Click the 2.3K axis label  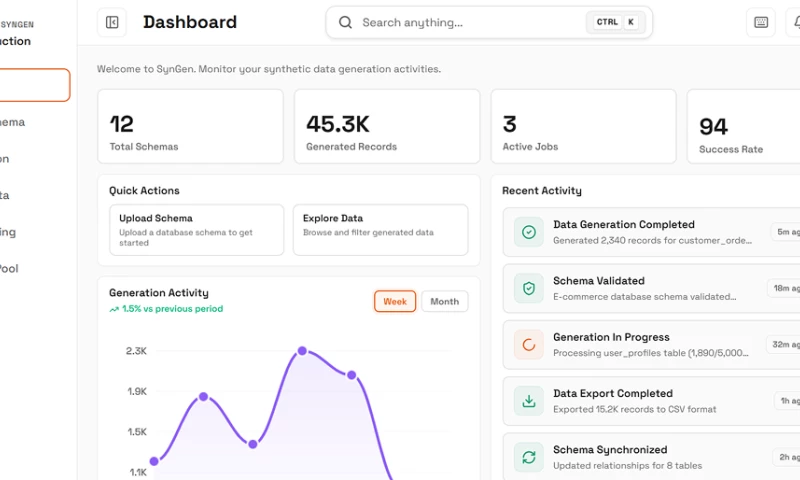coord(136,351)
